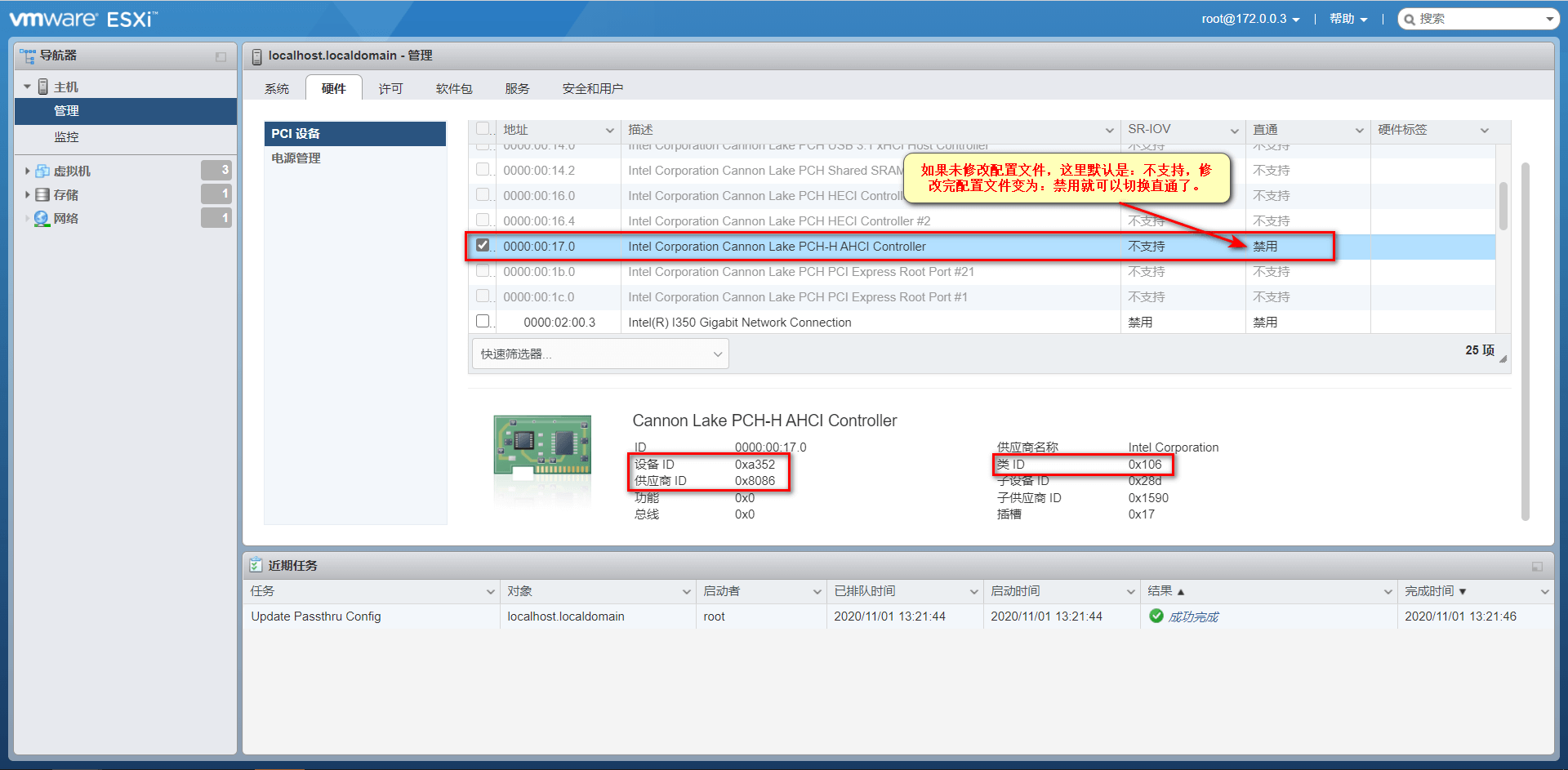Click the main panel vertical scrollbar
This screenshot has height=770, width=1568.
(x=1525, y=341)
